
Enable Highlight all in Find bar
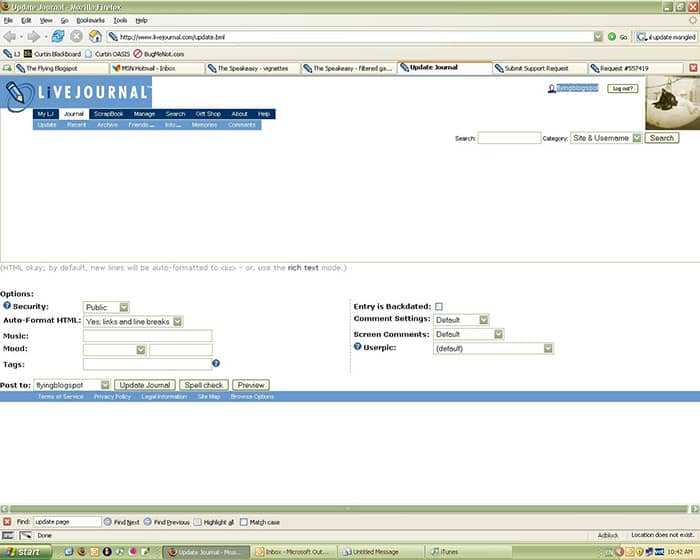coord(199,522)
